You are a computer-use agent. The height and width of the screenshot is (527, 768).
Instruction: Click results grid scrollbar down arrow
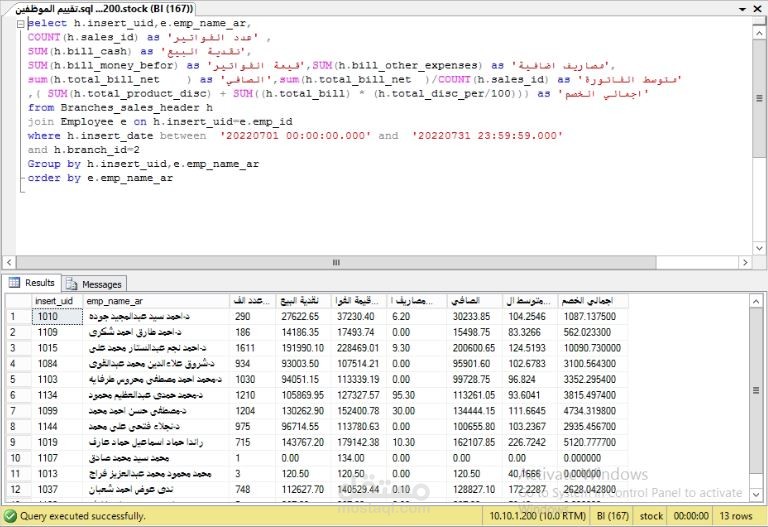(756, 495)
